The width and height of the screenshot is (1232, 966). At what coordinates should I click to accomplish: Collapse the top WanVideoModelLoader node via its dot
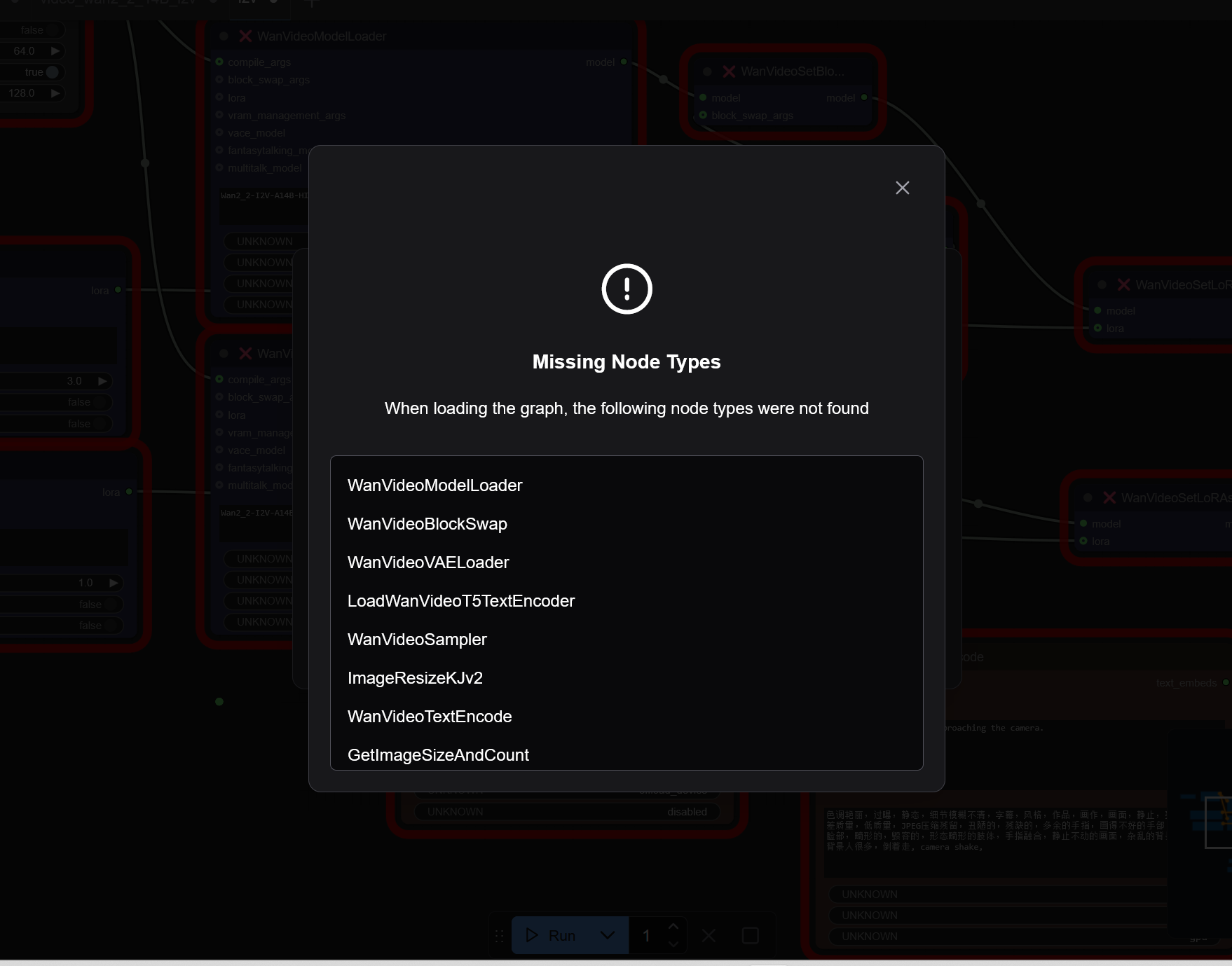224,36
